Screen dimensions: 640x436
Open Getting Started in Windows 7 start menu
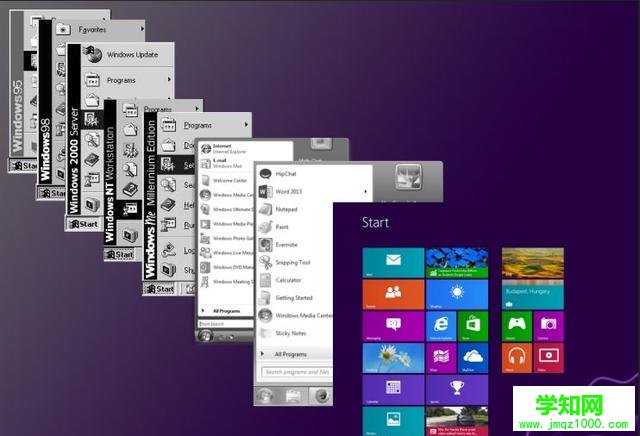pos(294,298)
